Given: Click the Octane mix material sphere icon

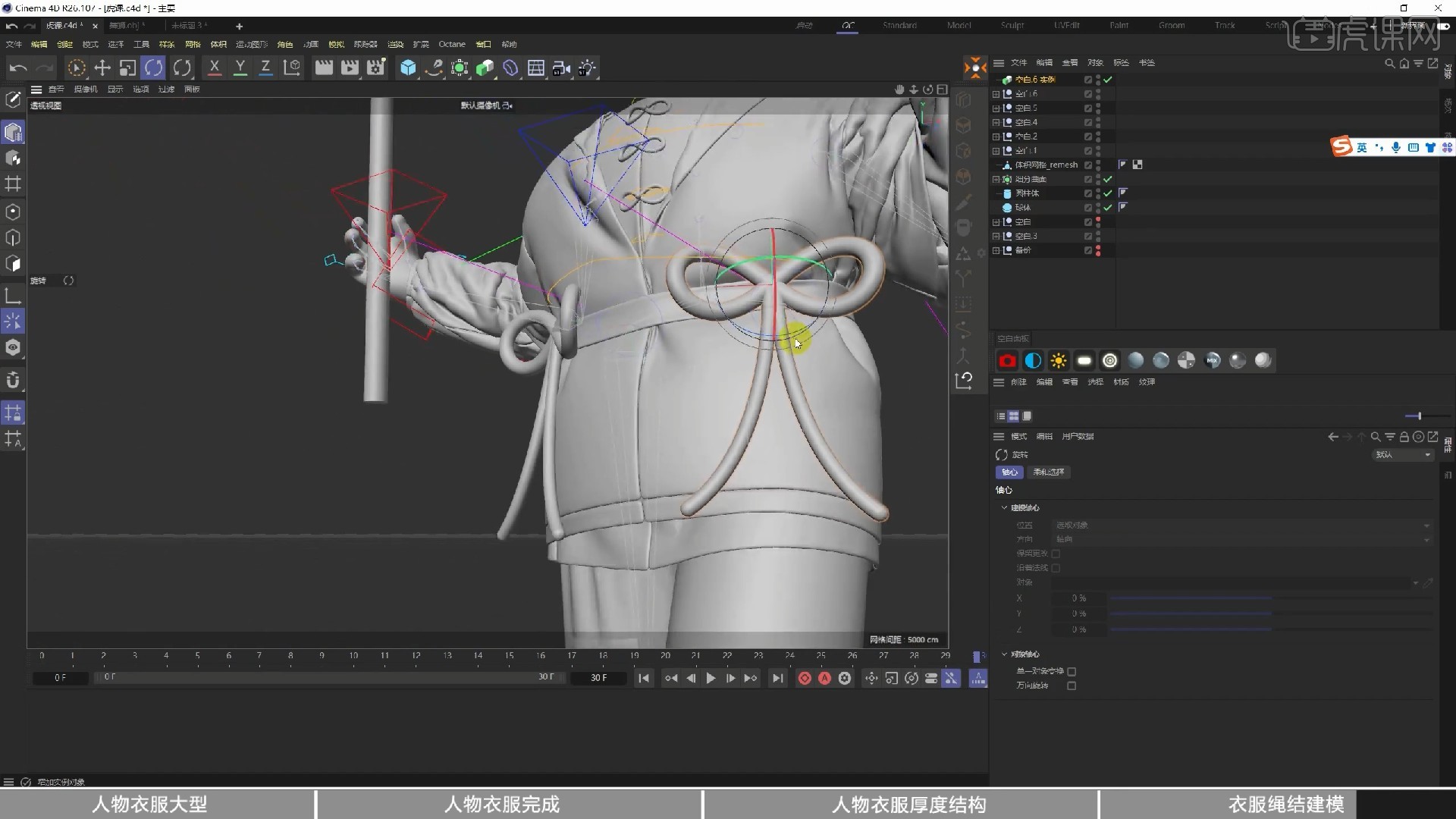Looking at the screenshot, I should tap(1212, 361).
